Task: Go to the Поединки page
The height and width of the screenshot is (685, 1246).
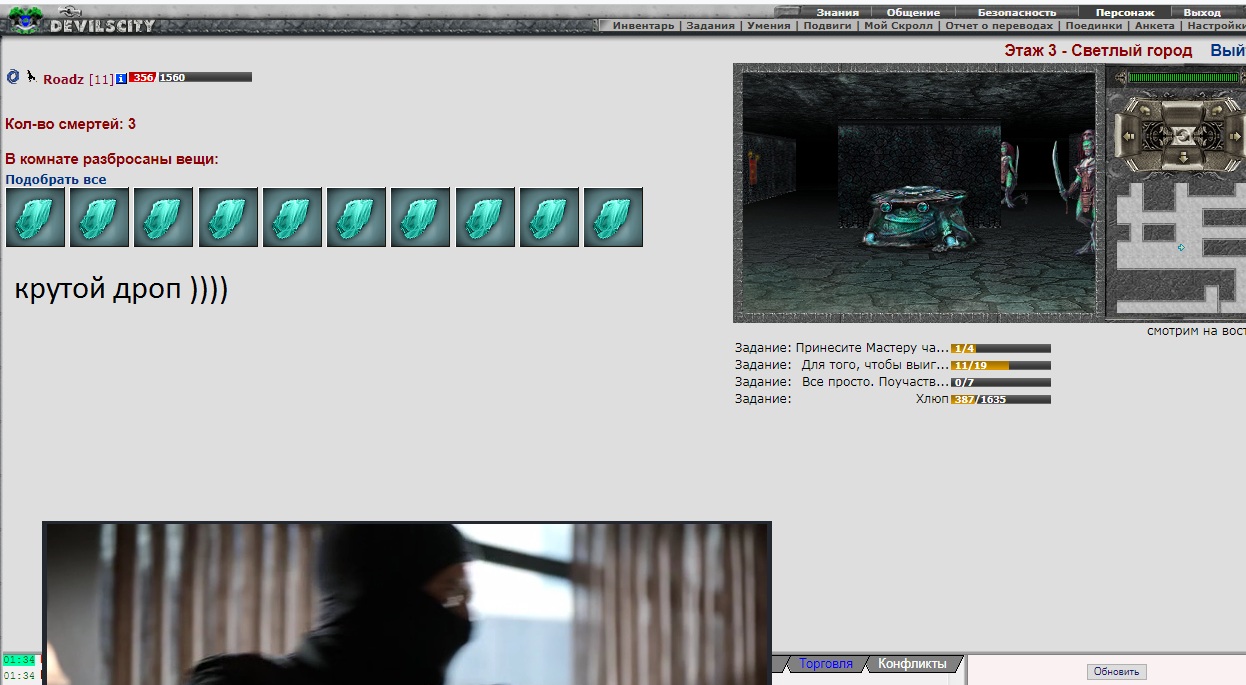Action: pyautogui.click(x=1093, y=26)
